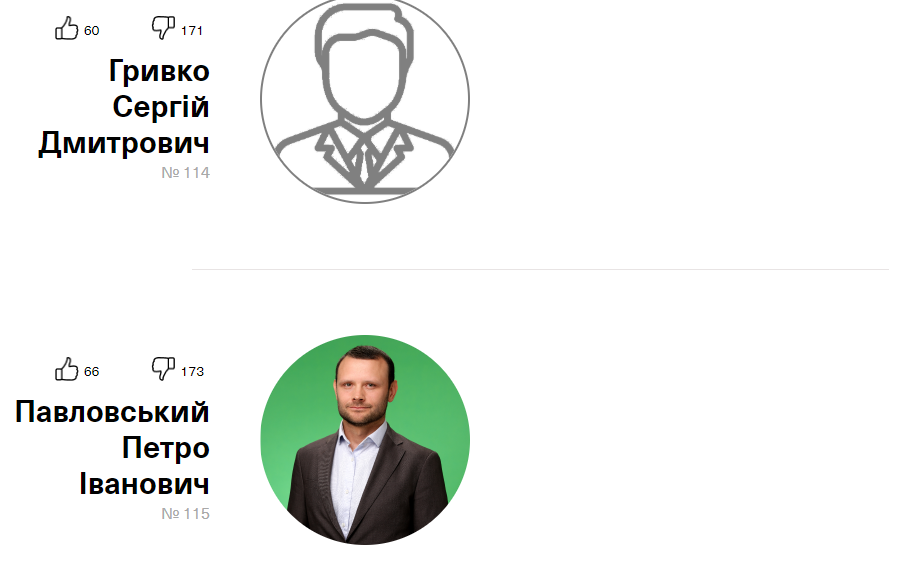Screen dimensions: 916x569
Task: Give Павловський a thumbs-down
Action: pos(163,369)
